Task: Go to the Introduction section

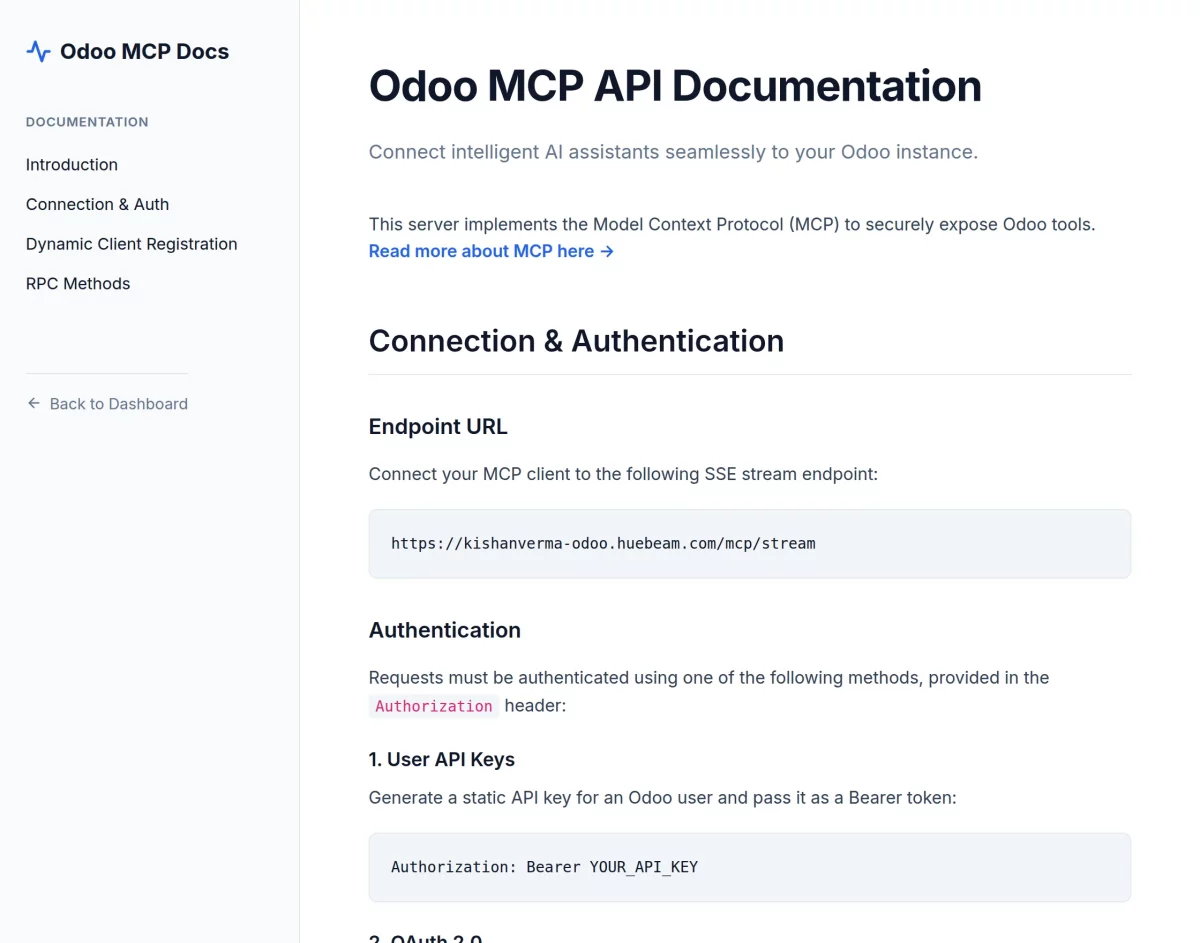Action: [x=72, y=165]
